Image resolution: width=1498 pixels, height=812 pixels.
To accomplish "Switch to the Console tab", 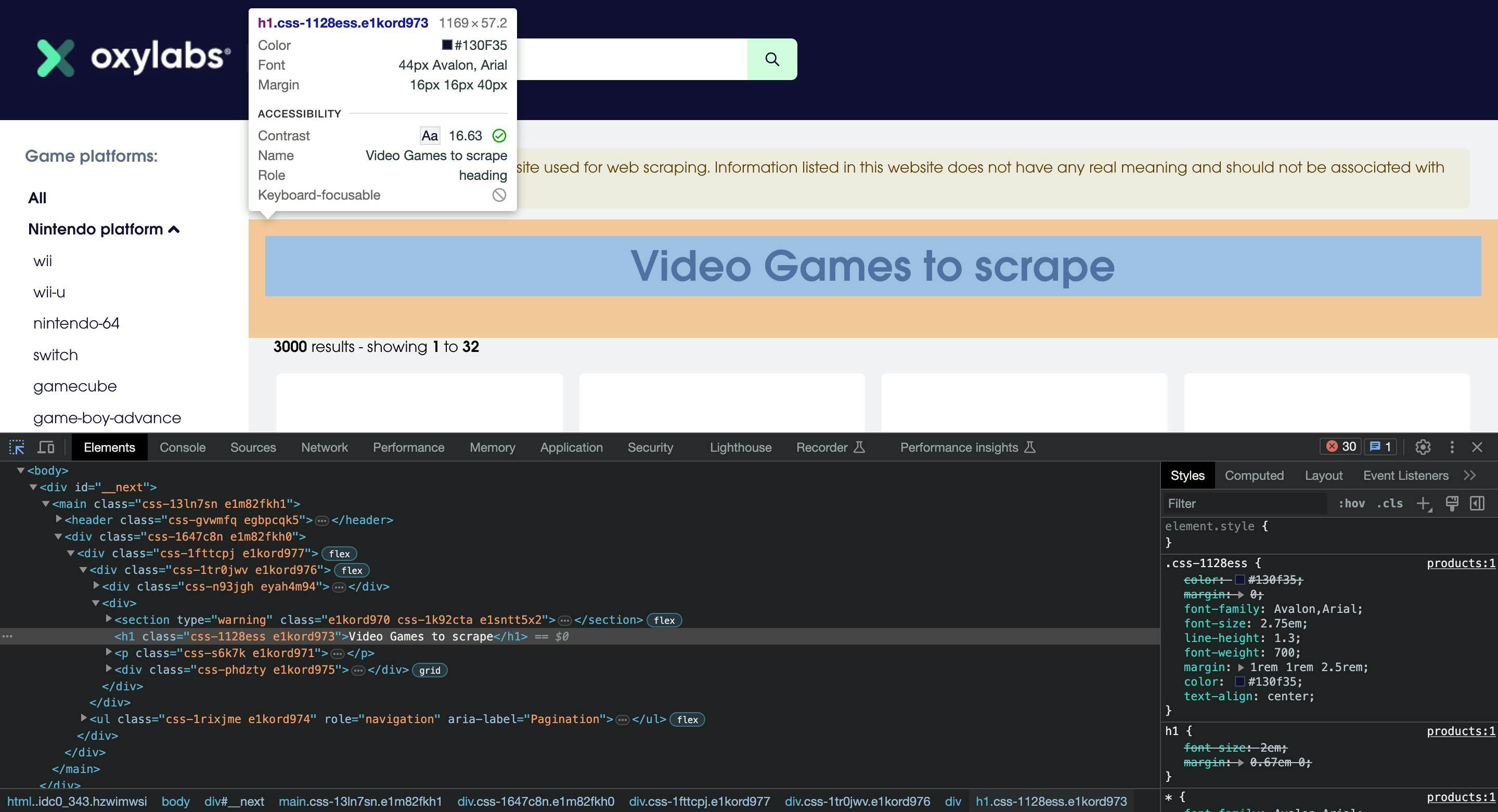I will (x=182, y=447).
